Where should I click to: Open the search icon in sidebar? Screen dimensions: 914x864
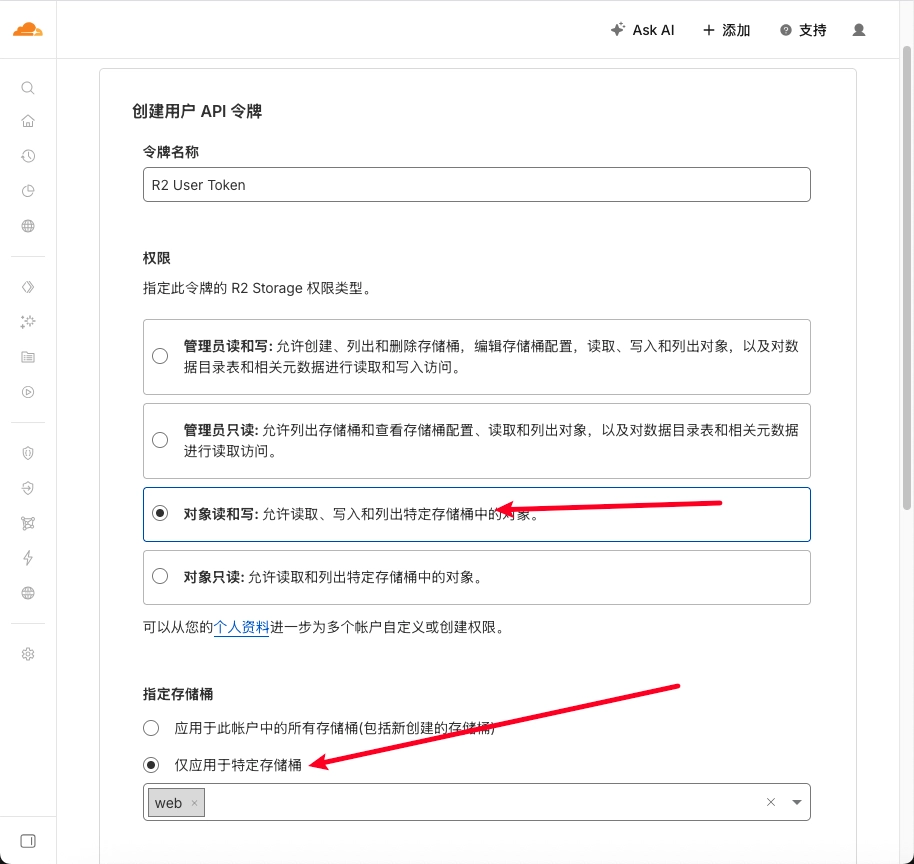[x=28, y=88]
